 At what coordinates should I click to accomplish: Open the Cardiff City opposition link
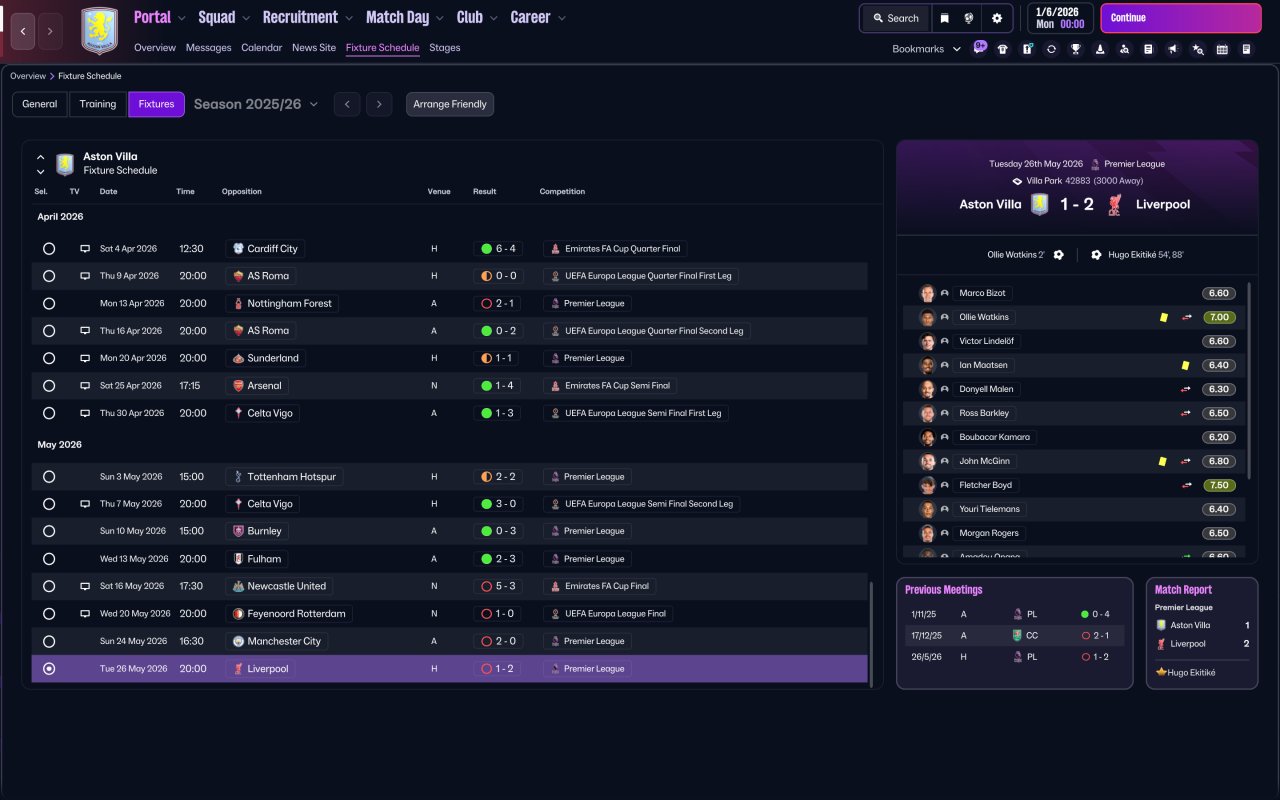(265, 249)
